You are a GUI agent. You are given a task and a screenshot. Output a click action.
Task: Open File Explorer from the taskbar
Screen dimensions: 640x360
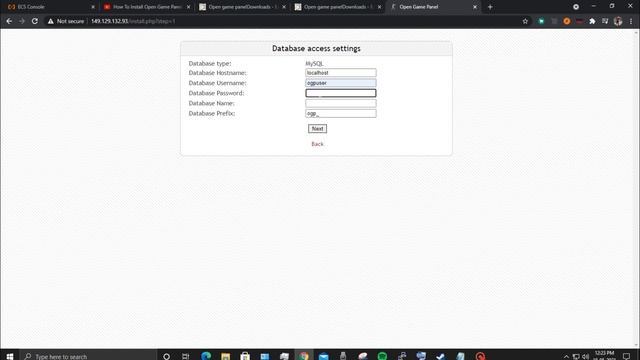[x=225, y=356]
